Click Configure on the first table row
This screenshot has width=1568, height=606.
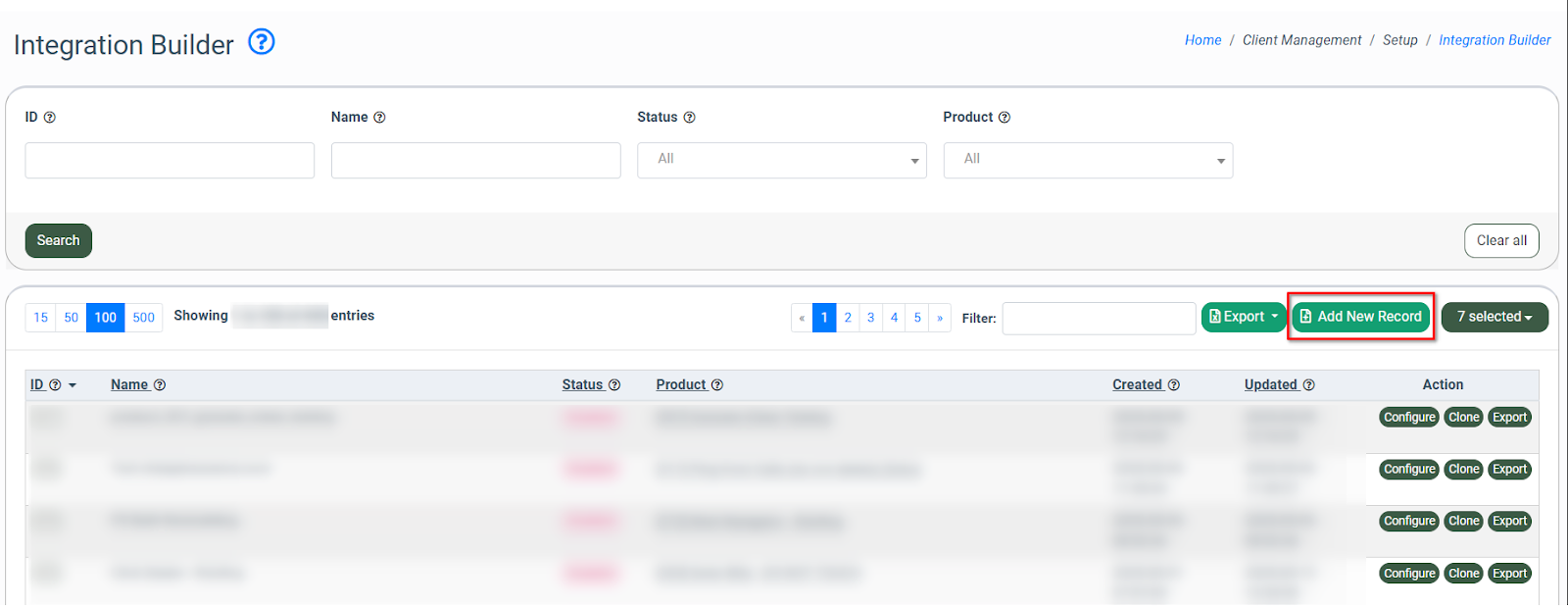(x=1408, y=418)
